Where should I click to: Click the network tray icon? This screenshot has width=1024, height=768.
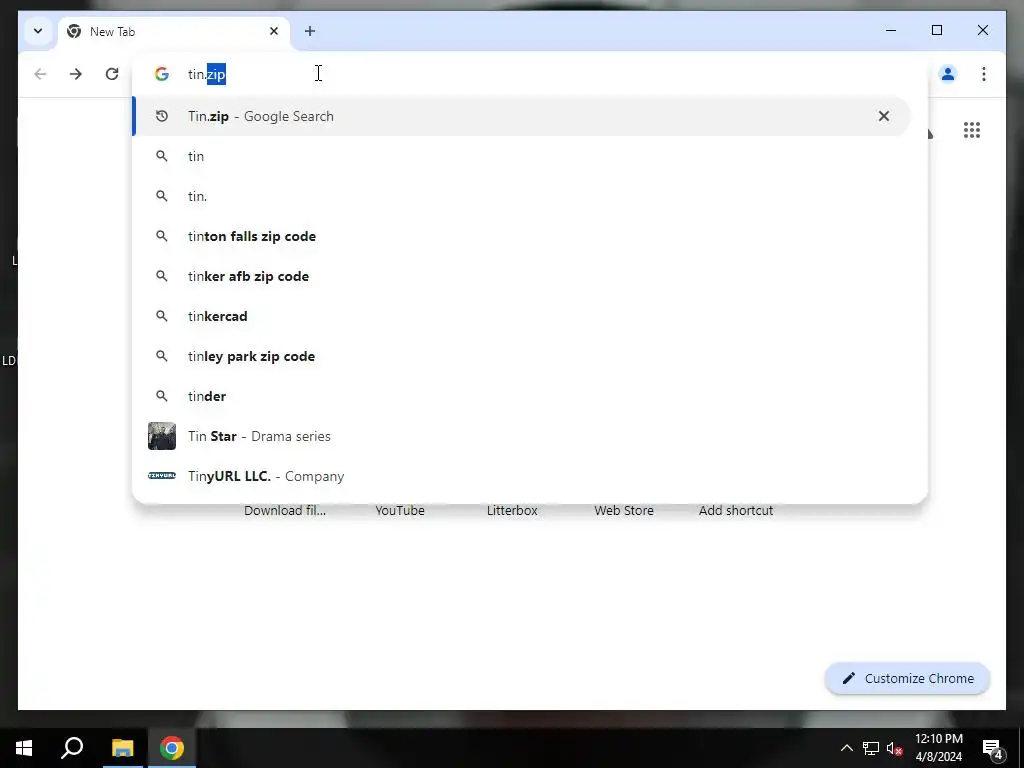pos(871,748)
